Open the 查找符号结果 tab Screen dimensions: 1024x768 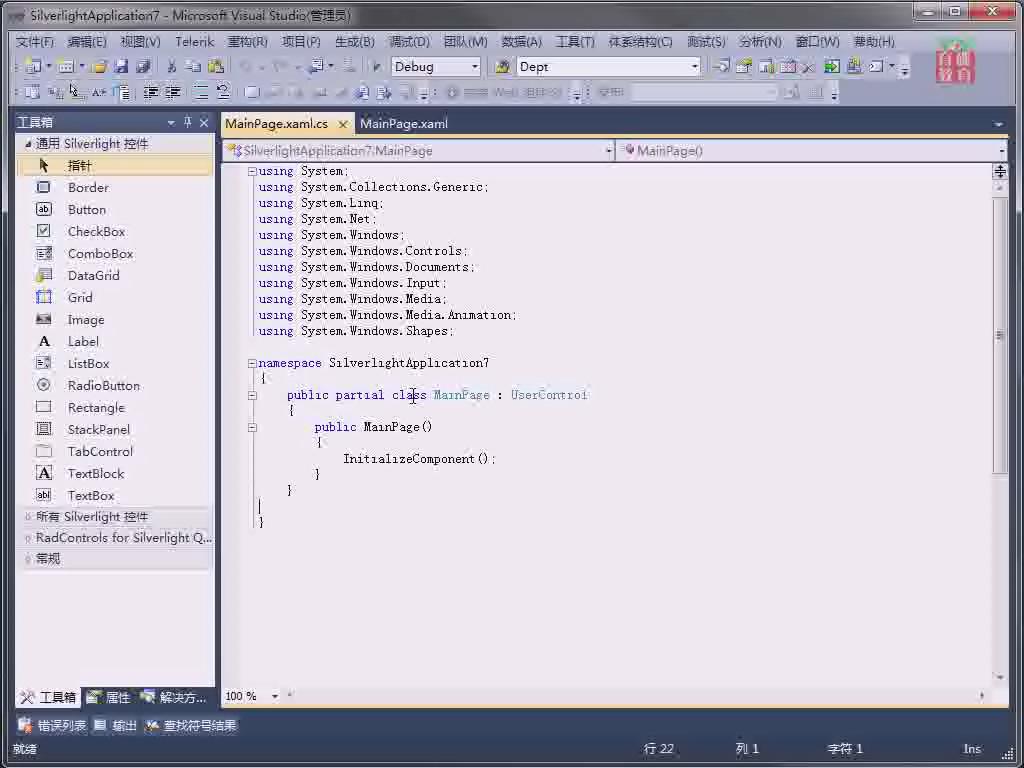pos(191,726)
